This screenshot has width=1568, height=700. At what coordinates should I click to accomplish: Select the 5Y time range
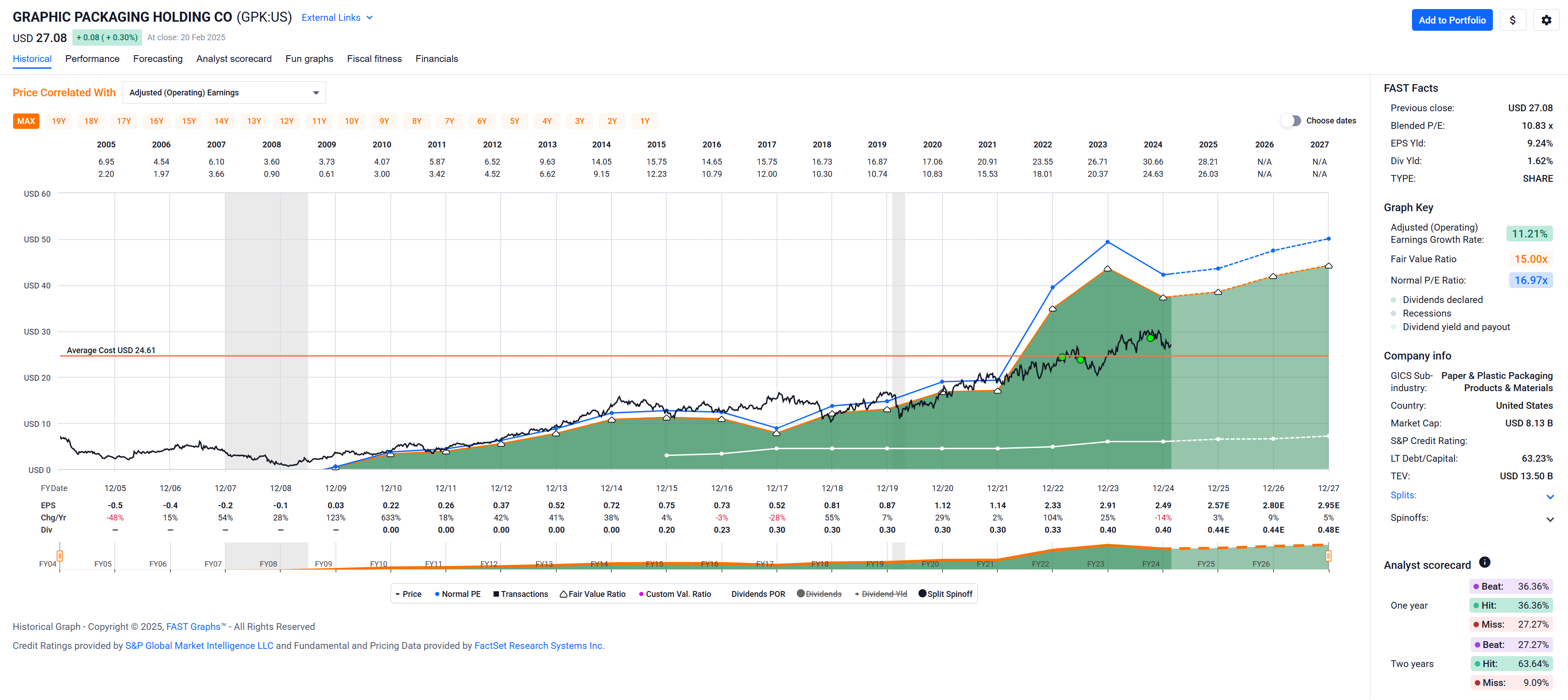pos(514,121)
